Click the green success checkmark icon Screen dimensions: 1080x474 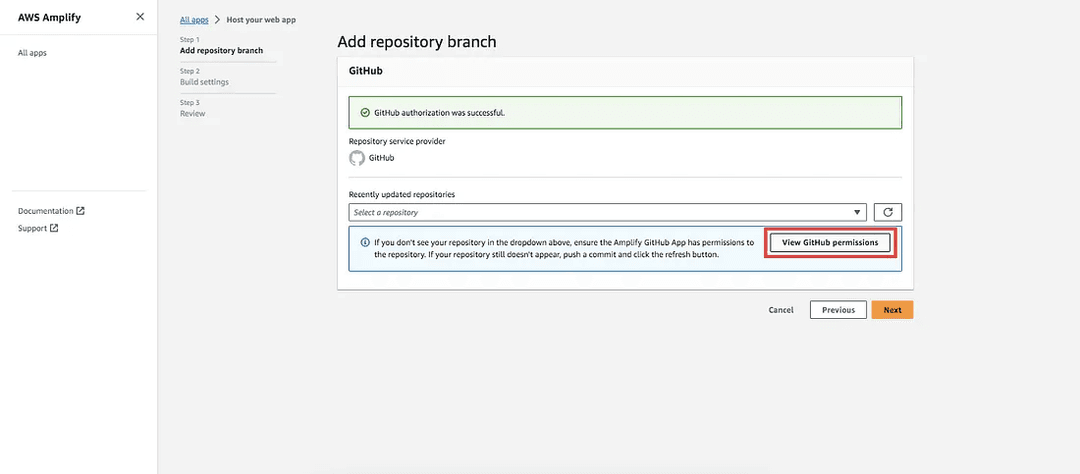365,112
